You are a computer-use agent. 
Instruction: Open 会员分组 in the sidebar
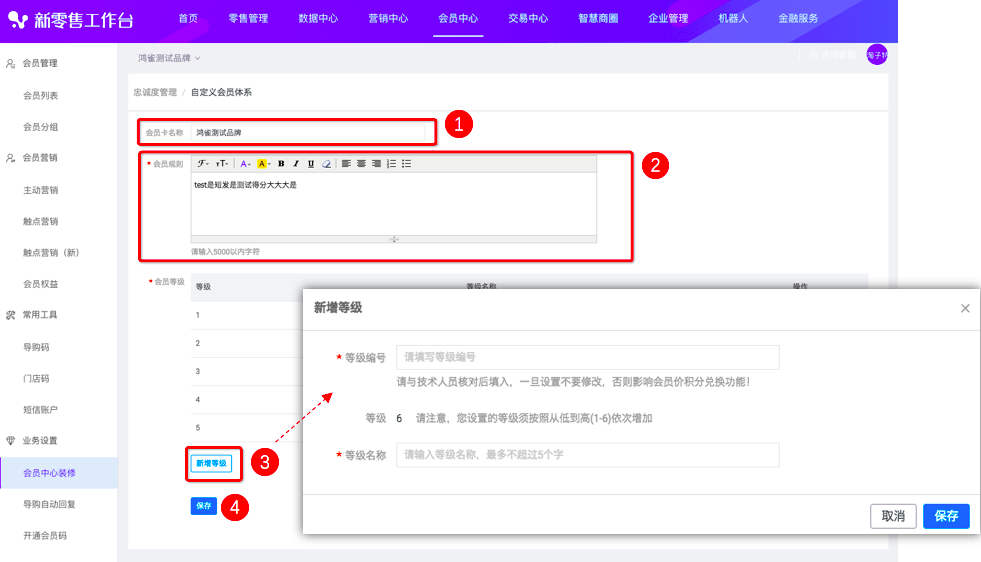click(41, 127)
